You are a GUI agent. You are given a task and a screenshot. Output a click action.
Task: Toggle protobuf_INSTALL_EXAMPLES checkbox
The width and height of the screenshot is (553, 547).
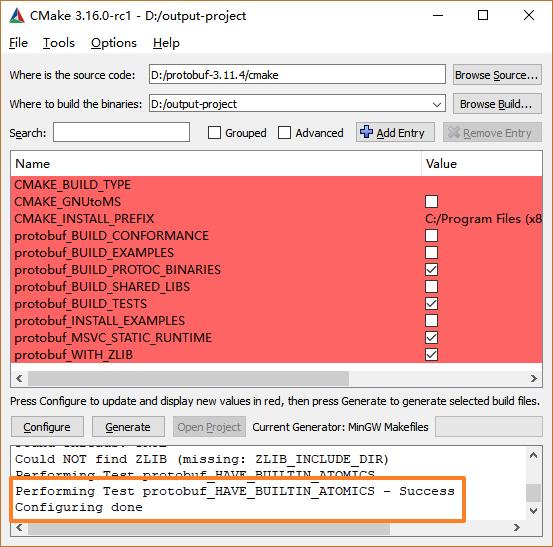tap(431, 321)
